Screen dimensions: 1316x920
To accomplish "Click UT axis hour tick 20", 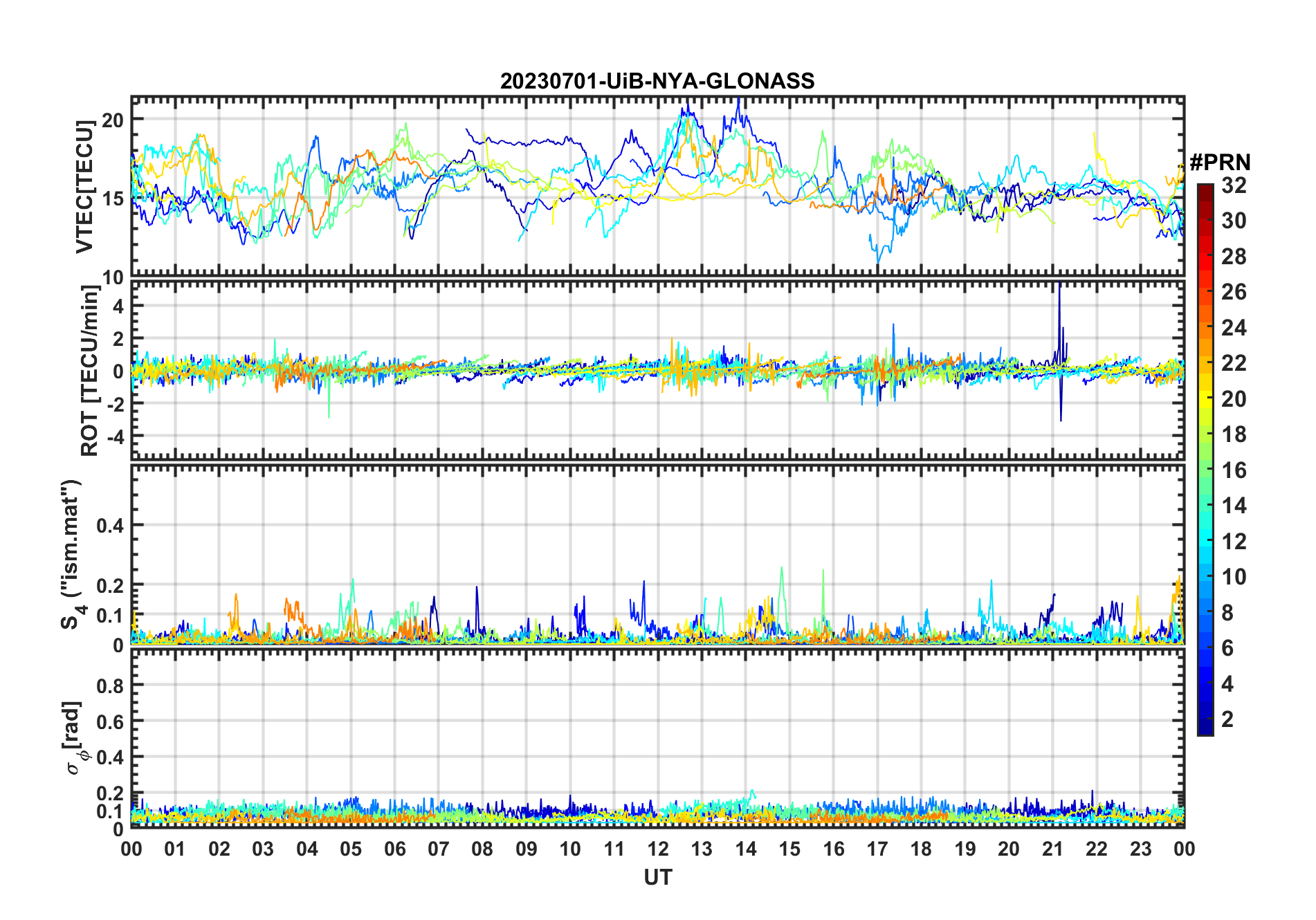I will [1009, 849].
